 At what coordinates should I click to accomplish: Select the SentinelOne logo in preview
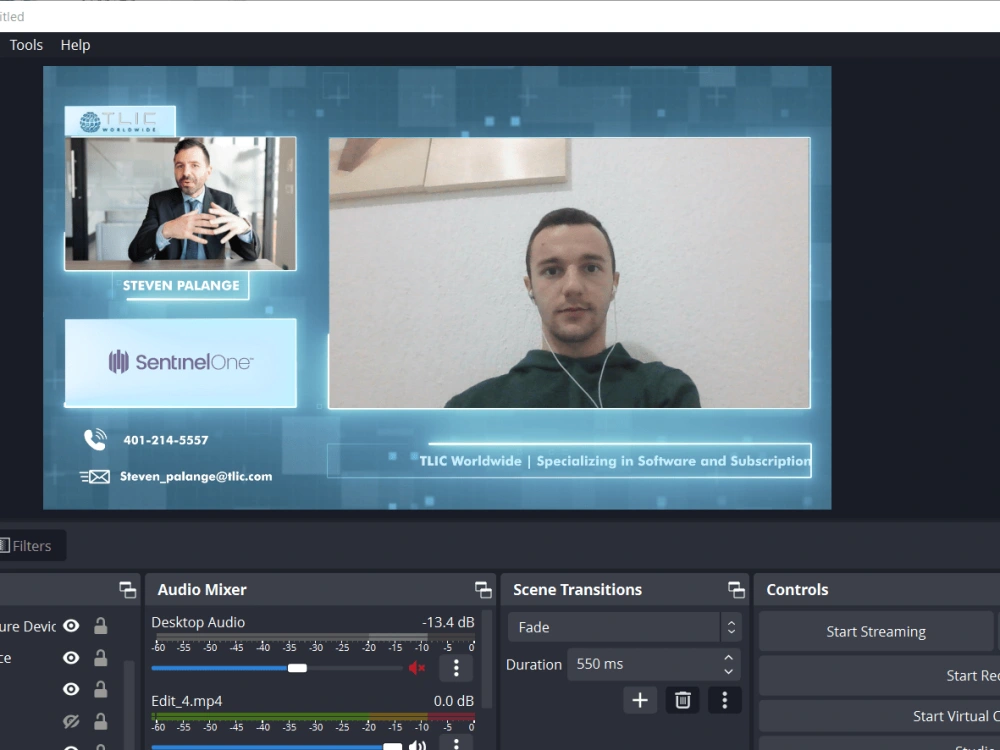click(x=180, y=363)
